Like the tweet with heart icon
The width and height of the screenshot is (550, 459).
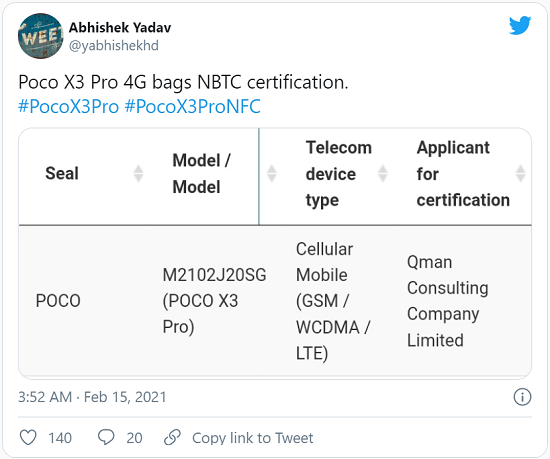click(x=28, y=438)
